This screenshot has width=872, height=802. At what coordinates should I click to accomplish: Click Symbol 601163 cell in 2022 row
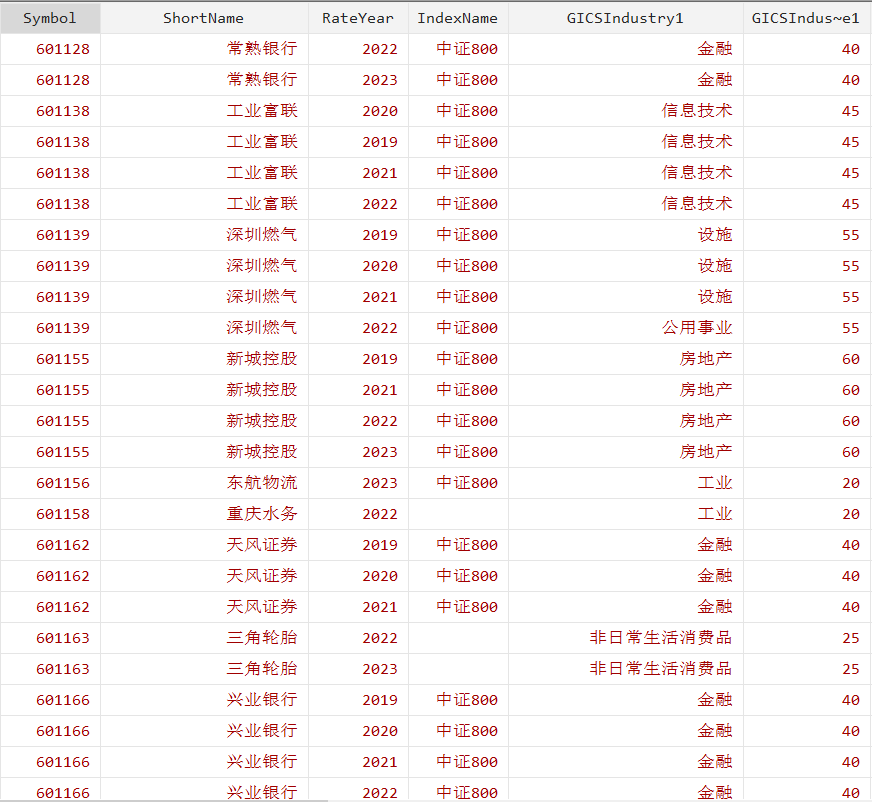pos(50,638)
